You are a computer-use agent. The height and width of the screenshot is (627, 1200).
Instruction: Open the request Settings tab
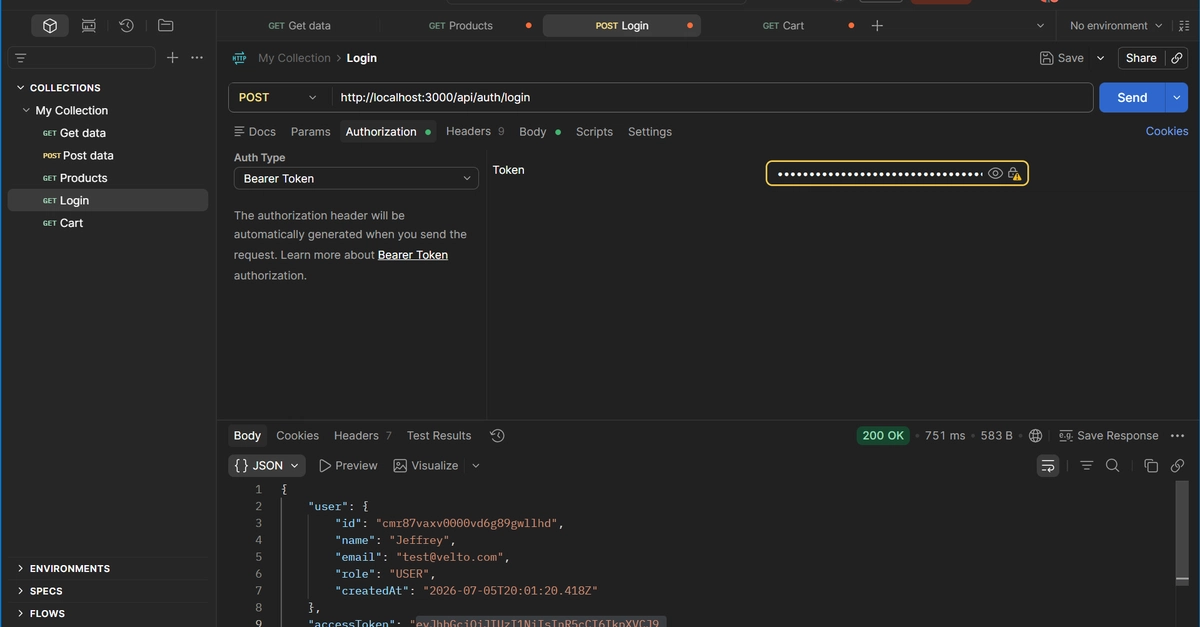click(650, 132)
